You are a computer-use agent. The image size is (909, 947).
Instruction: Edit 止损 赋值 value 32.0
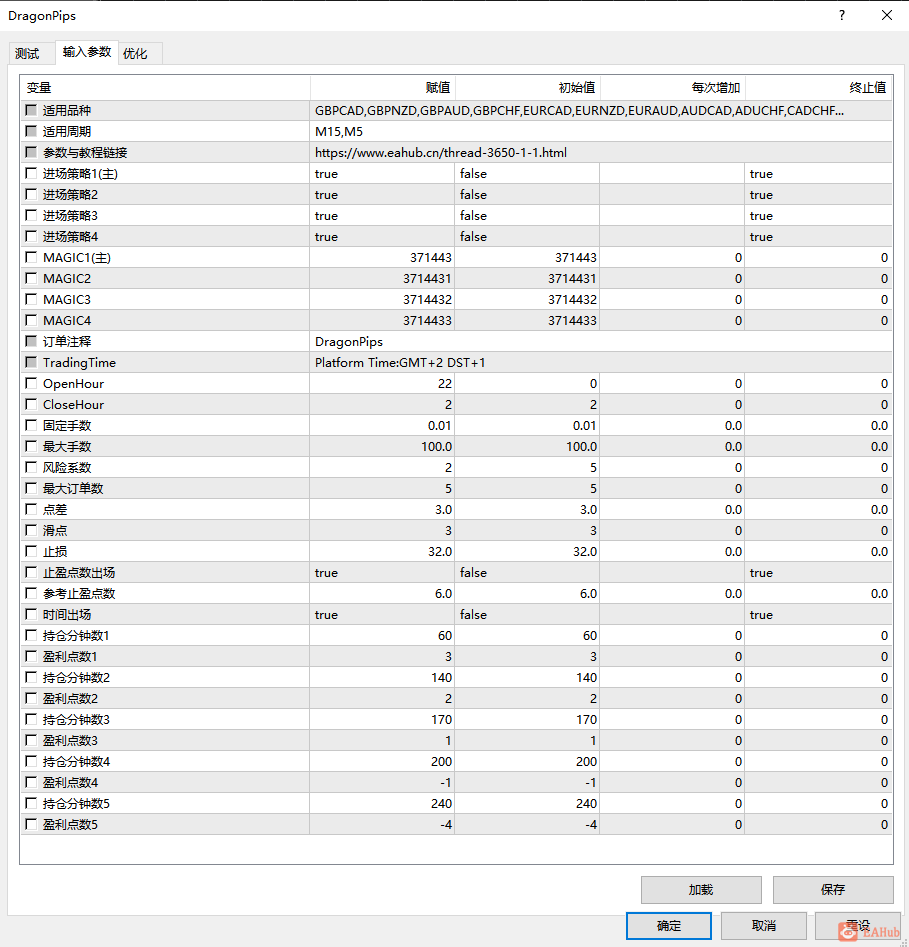[x=382, y=551]
